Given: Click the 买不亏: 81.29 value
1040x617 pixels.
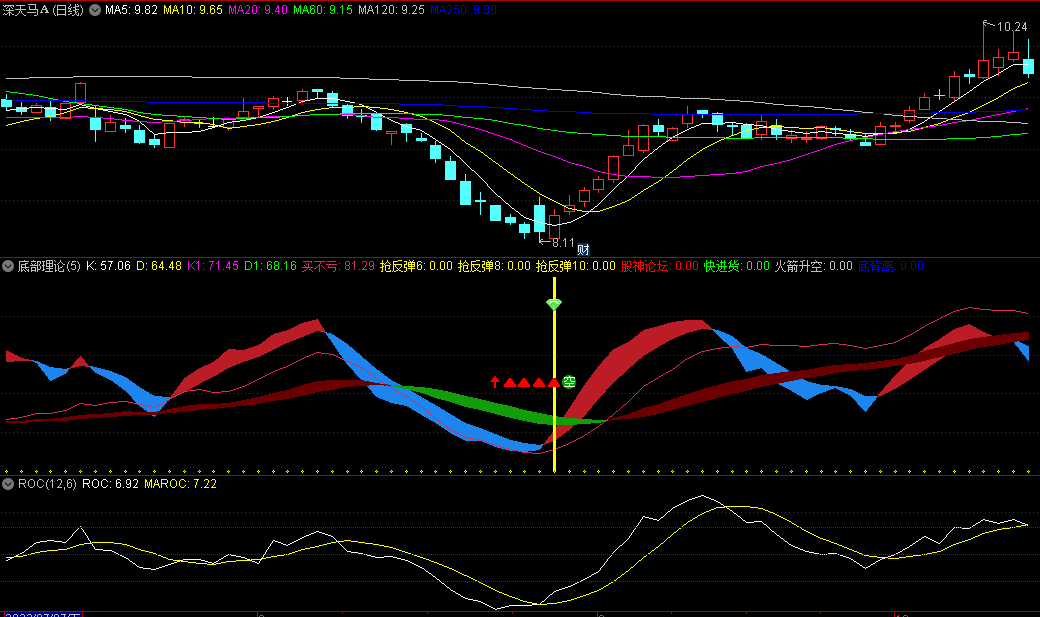Looking at the screenshot, I should (x=338, y=266).
